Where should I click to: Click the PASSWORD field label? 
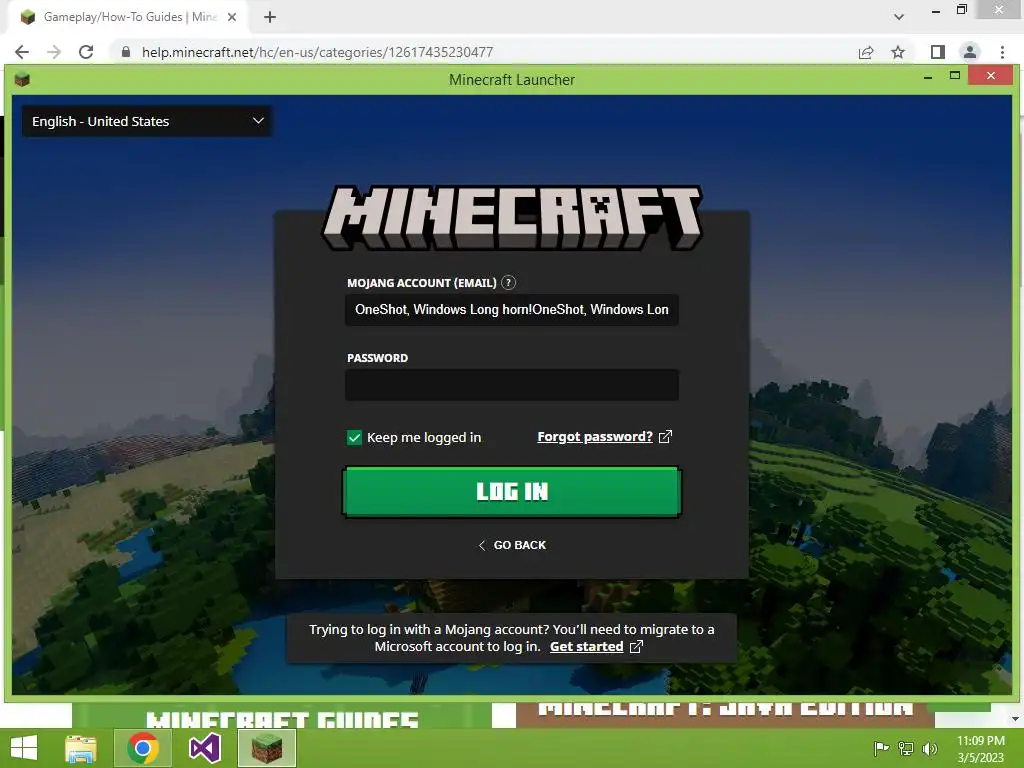(x=377, y=358)
